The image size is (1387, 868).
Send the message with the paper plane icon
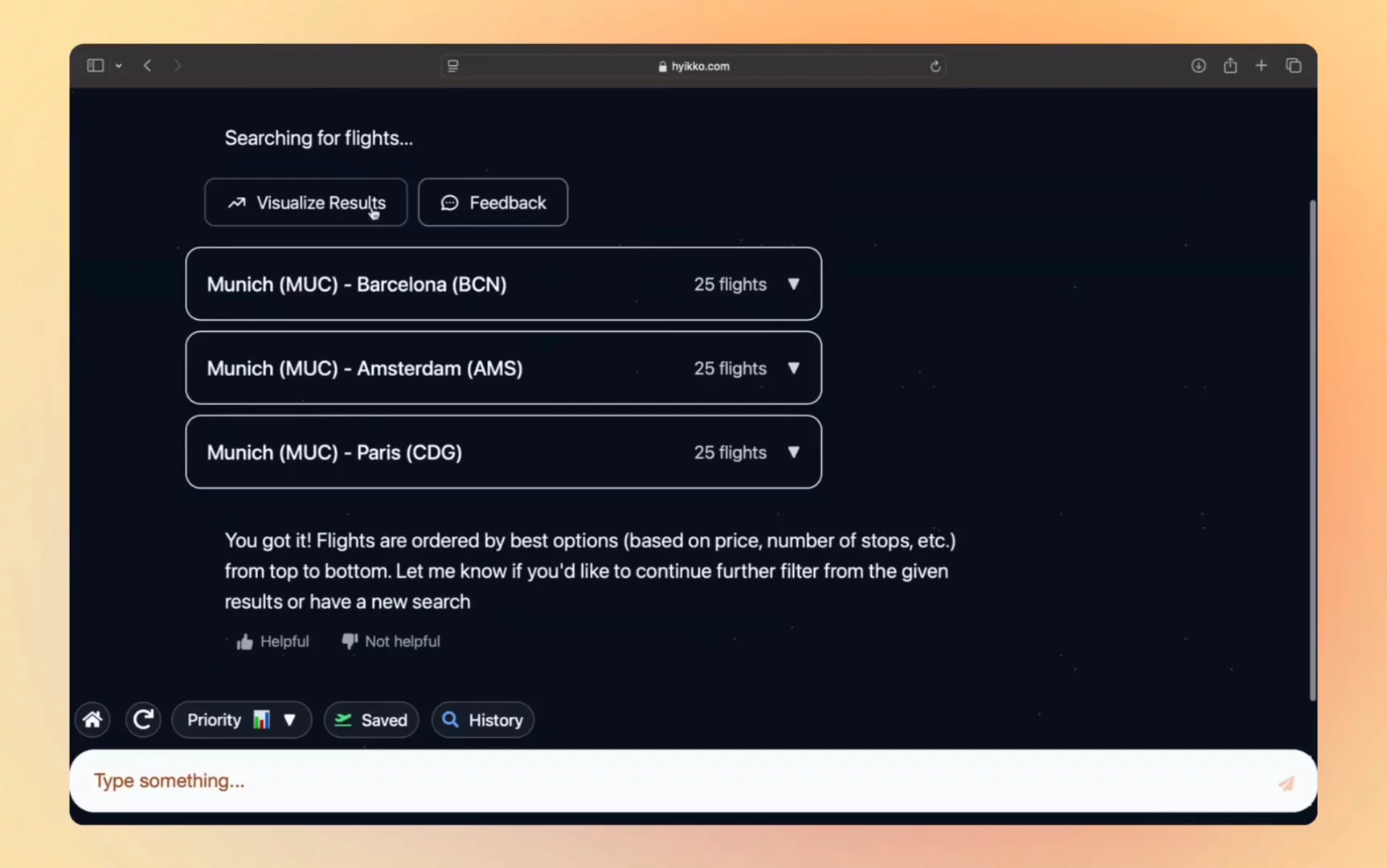pos(1287,783)
